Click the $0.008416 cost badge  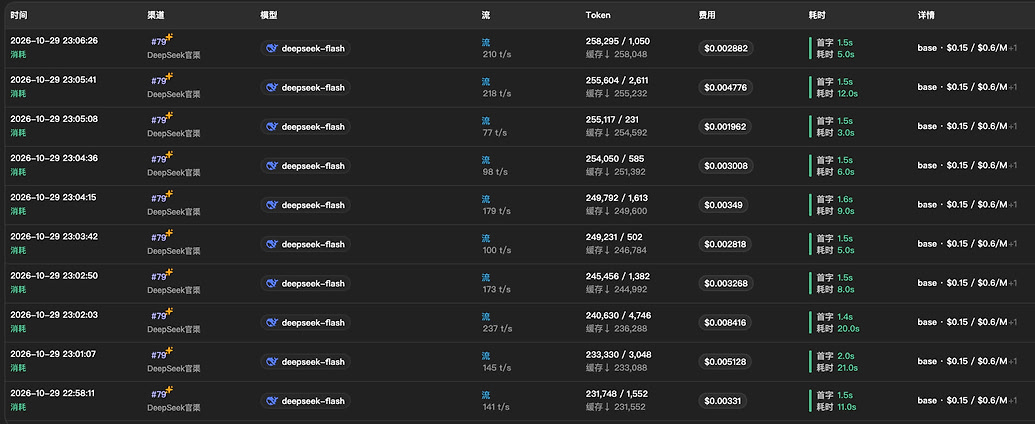pos(725,322)
